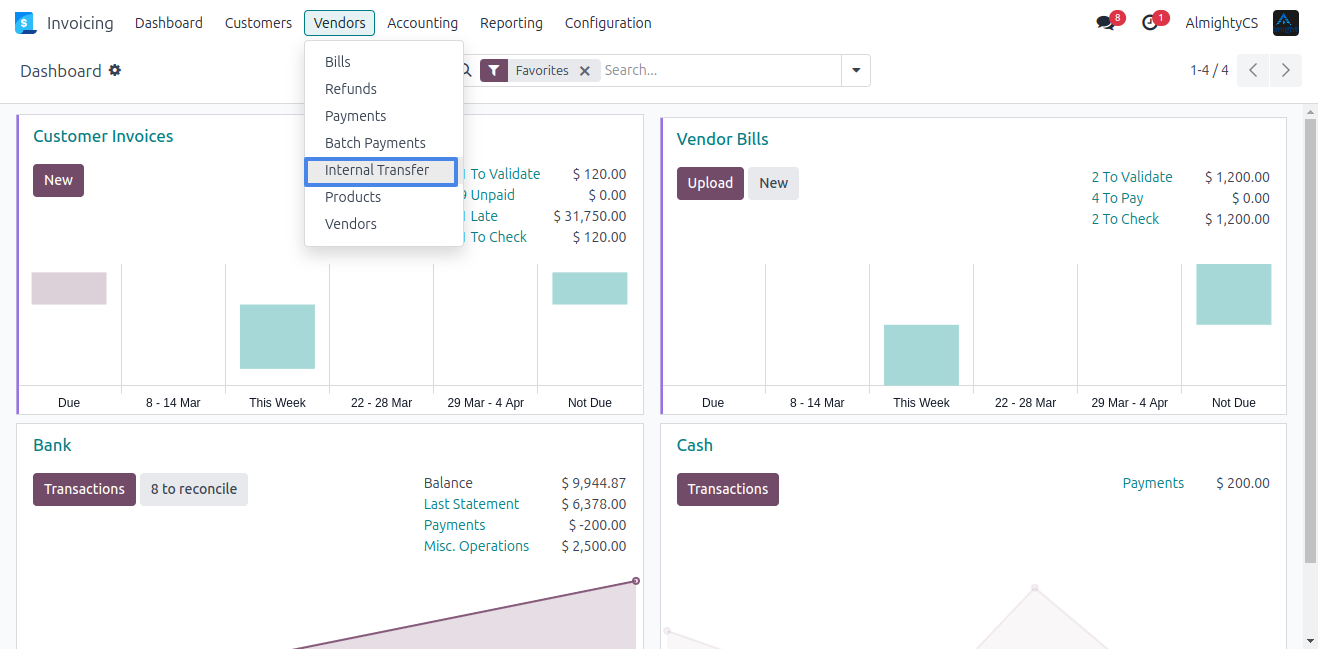Open the Dashboard settings gear icon
This screenshot has width=1318, height=649.
(x=115, y=70)
